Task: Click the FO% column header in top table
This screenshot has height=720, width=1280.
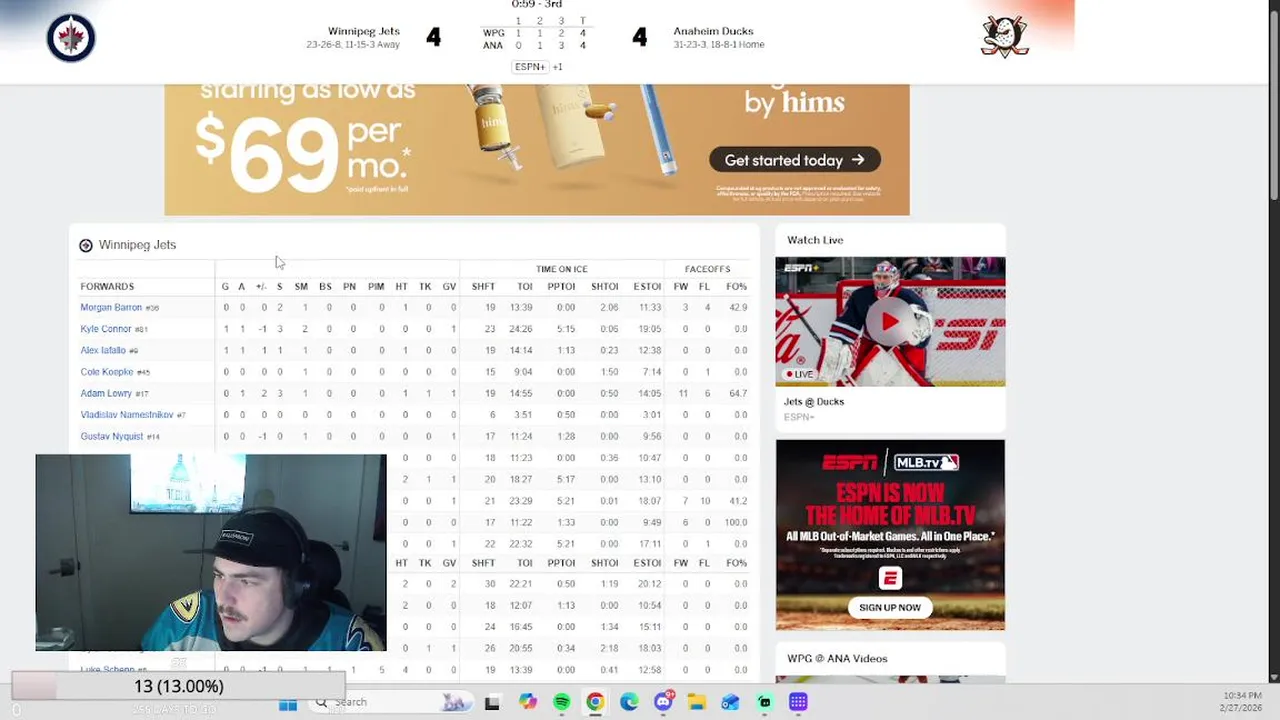Action: 737,287
